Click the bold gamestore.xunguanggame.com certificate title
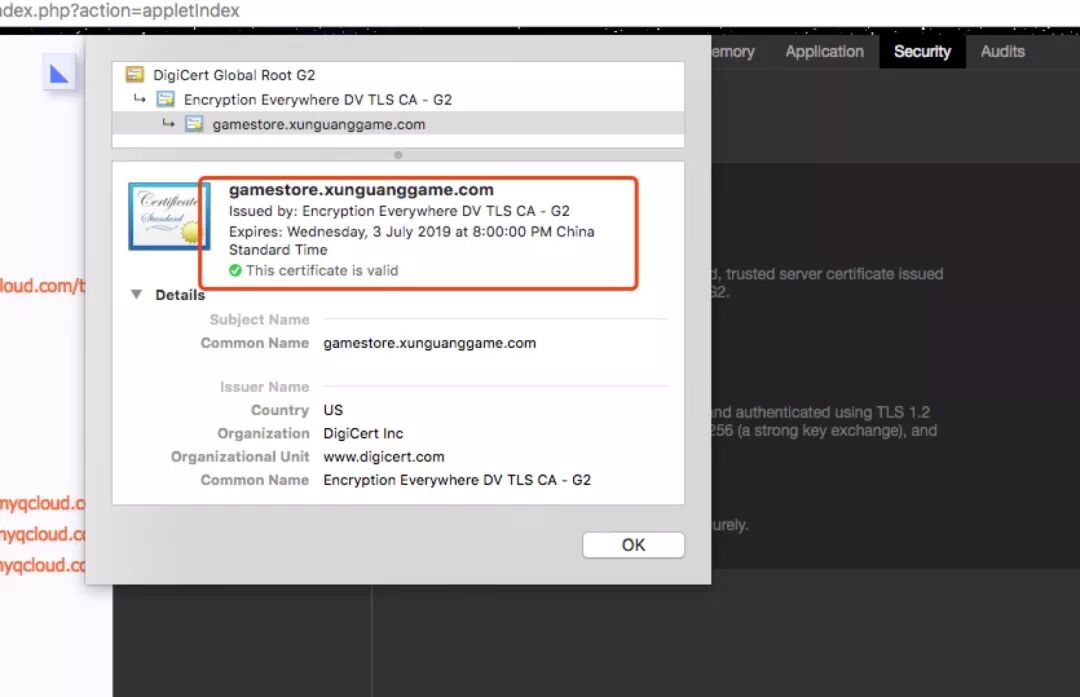Screen dimensions: 1080x697 [361, 189]
